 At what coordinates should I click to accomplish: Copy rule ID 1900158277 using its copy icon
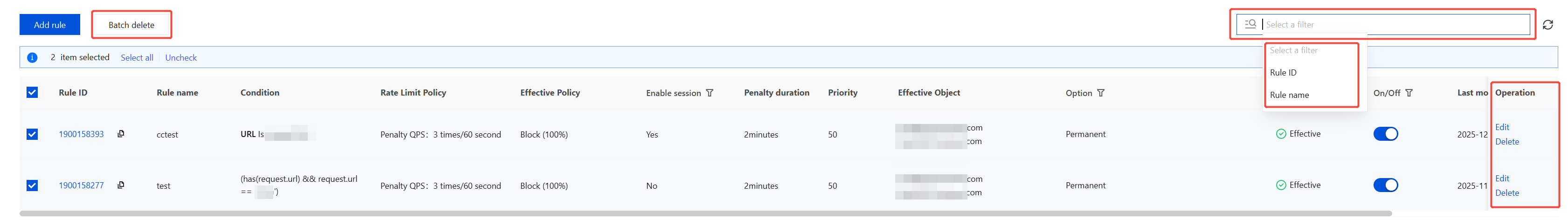pyautogui.click(x=120, y=185)
